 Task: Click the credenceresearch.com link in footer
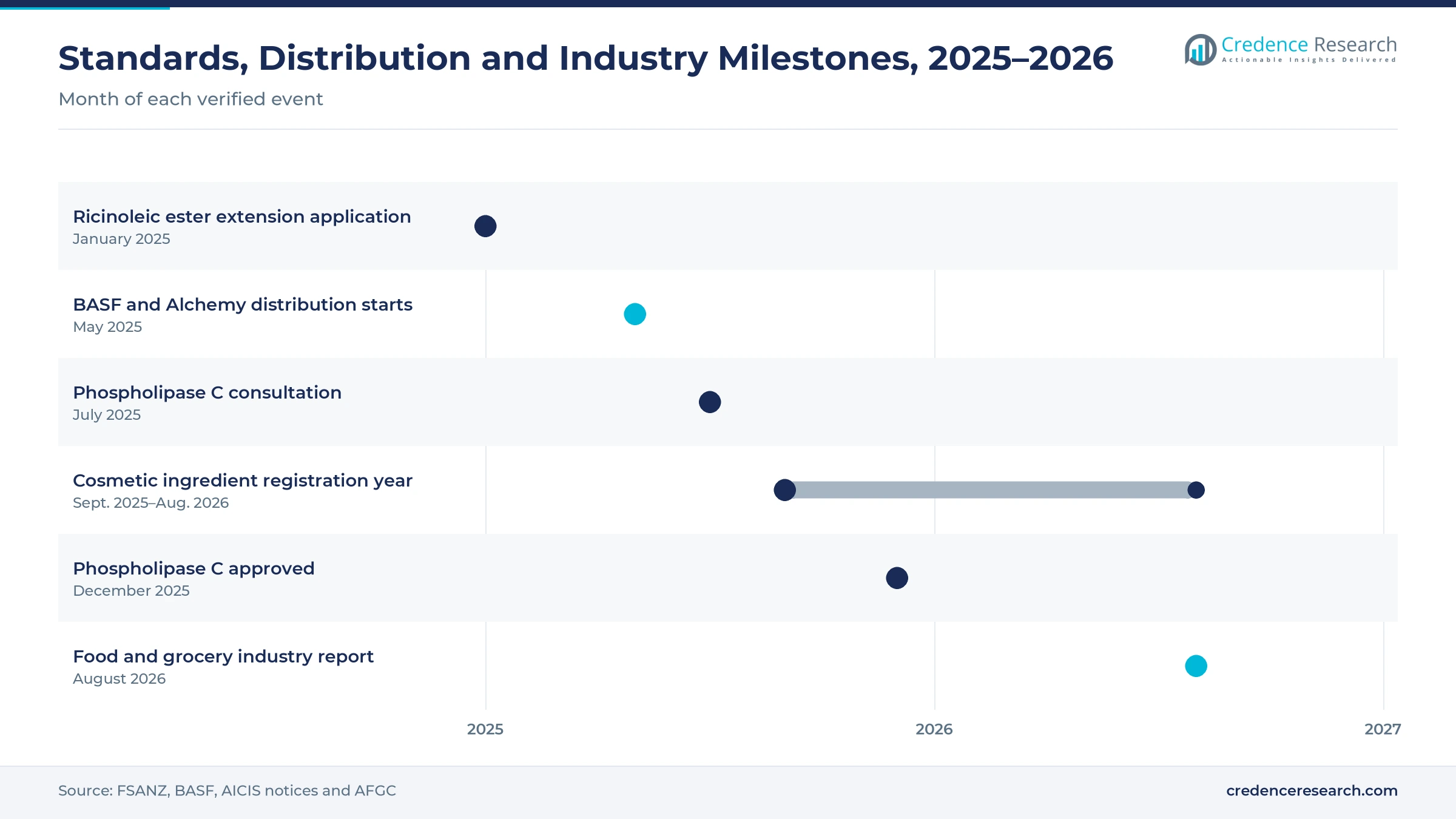tap(1312, 790)
